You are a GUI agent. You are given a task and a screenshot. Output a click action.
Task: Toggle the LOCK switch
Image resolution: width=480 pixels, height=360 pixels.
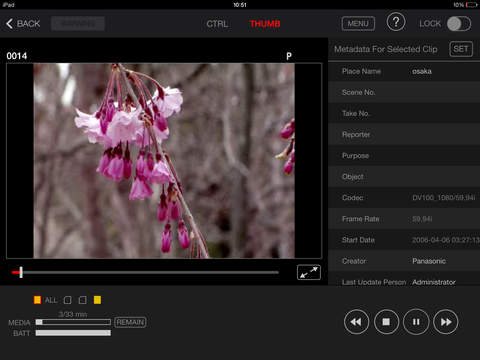pos(459,24)
